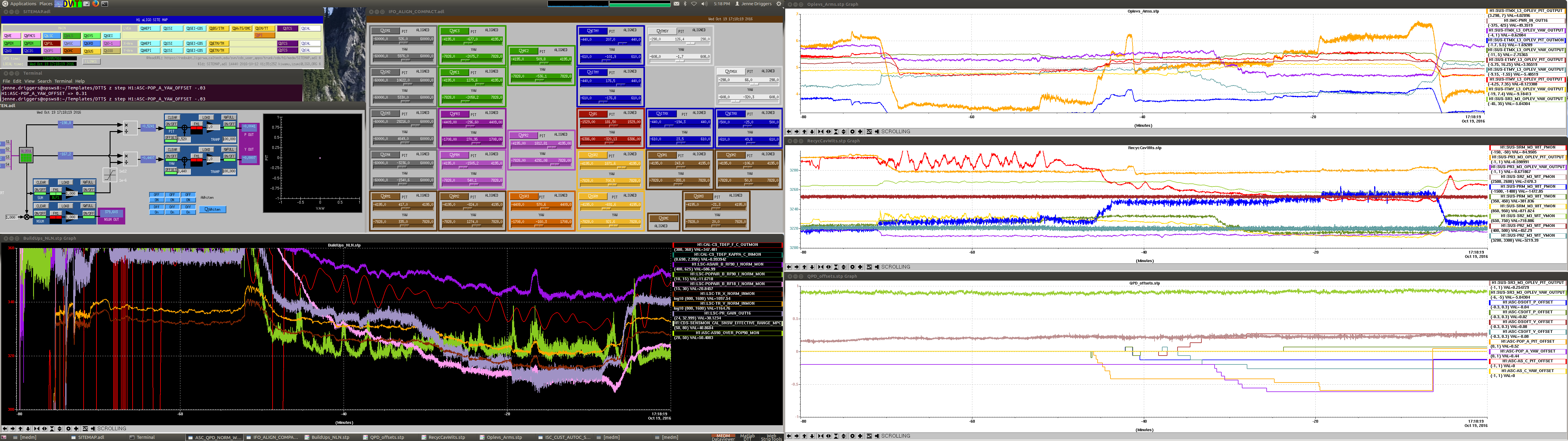The height and width of the screenshot is (441, 1568).
Task: Open ITMX related display in alignment window
Action: [662, 114]
